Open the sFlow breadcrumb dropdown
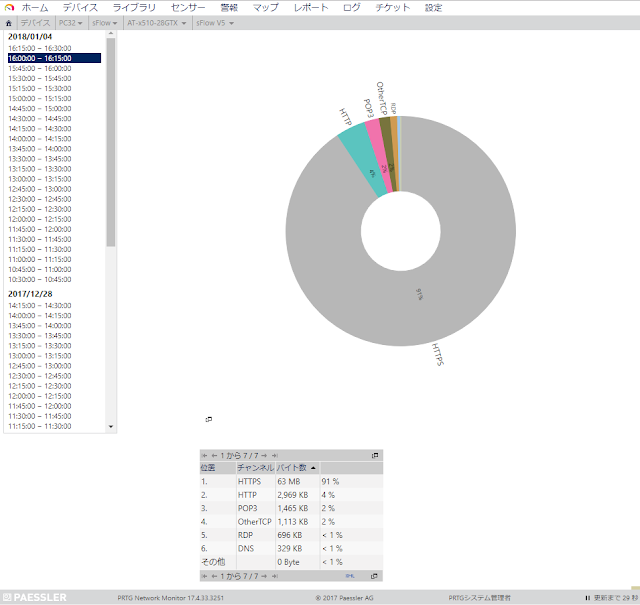The height and width of the screenshot is (605, 640). point(104,23)
